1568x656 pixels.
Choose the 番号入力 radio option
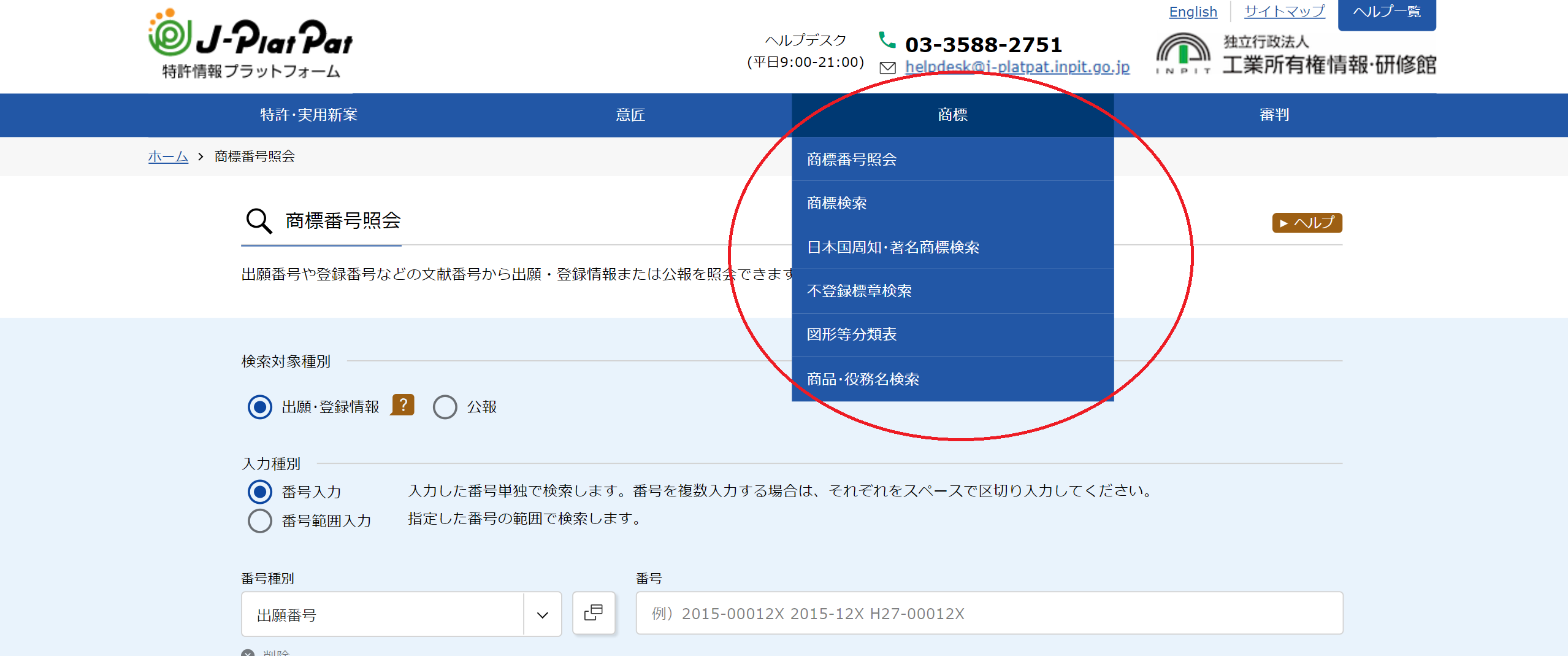(260, 492)
